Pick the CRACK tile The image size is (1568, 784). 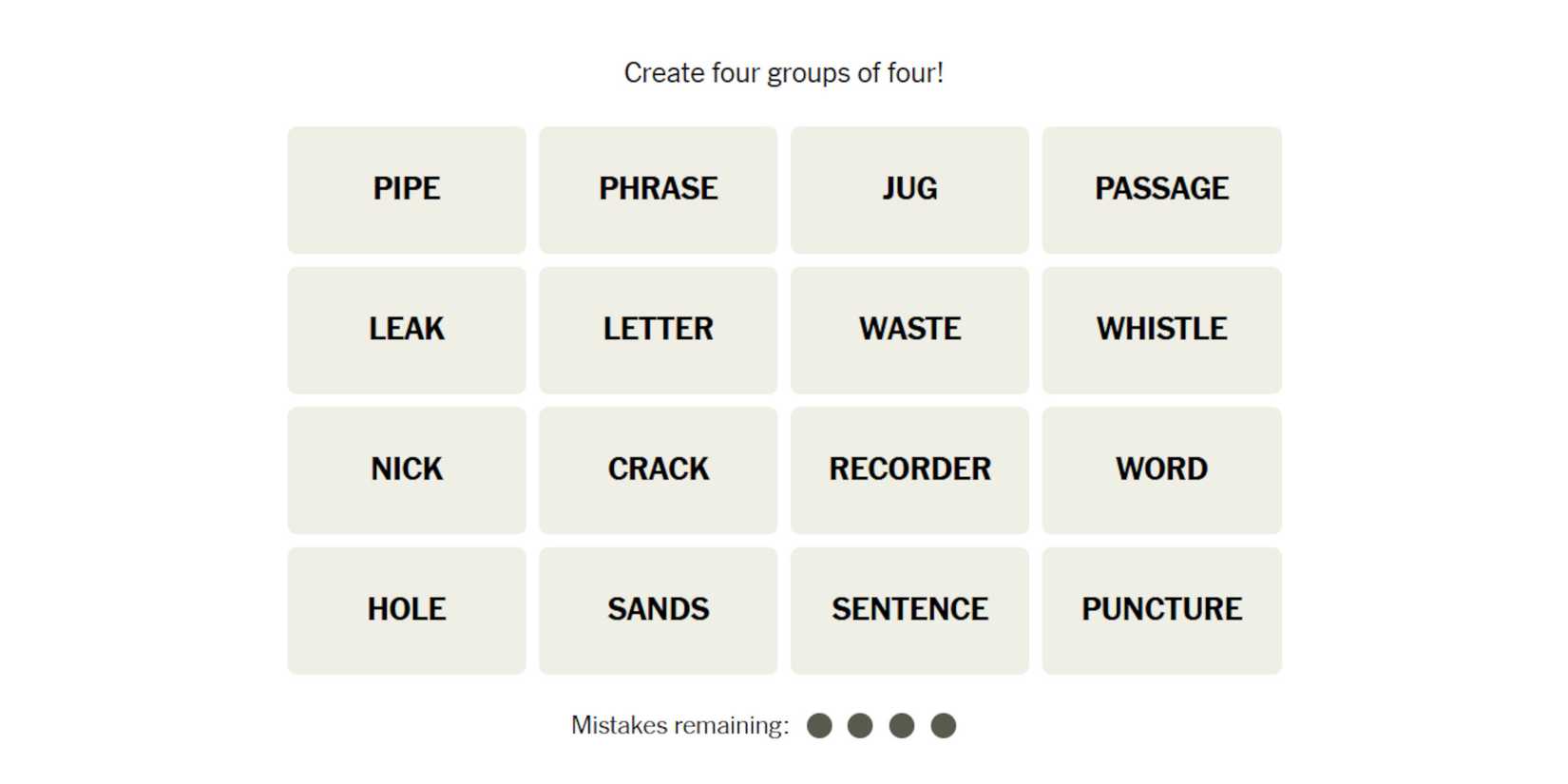658,469
